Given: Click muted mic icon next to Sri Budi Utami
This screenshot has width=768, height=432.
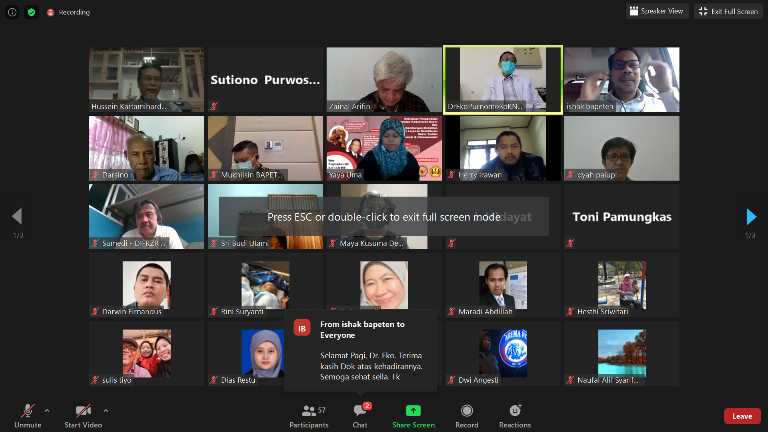Looking at the screenshot, I should [x=214, y=243].
